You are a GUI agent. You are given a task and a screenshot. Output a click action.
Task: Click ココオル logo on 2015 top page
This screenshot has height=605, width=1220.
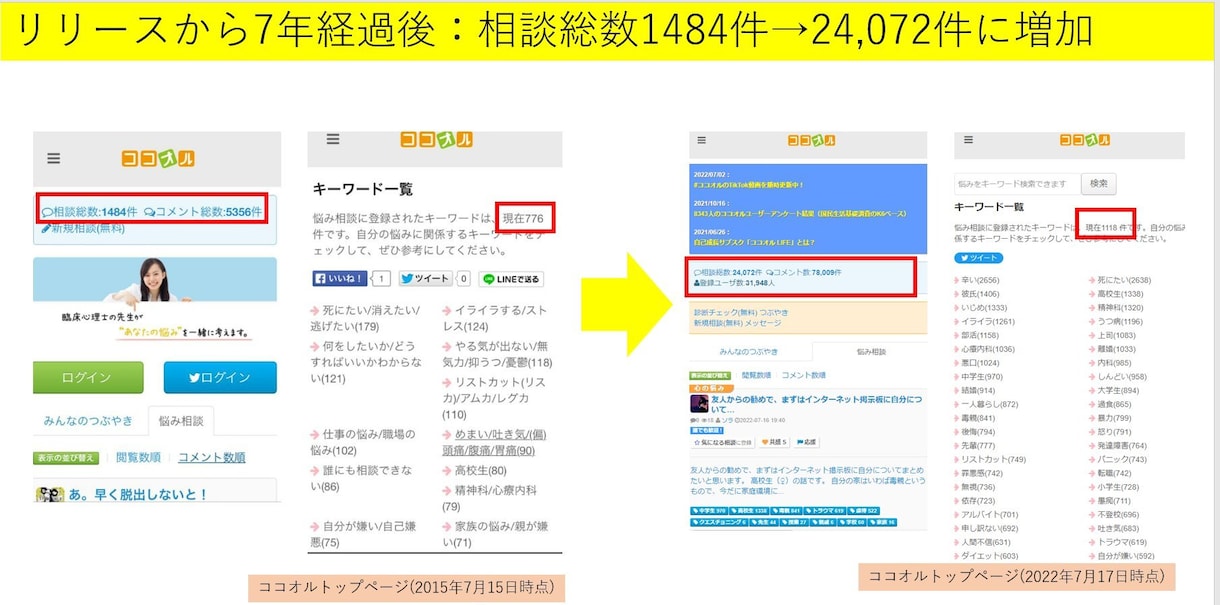158,158
